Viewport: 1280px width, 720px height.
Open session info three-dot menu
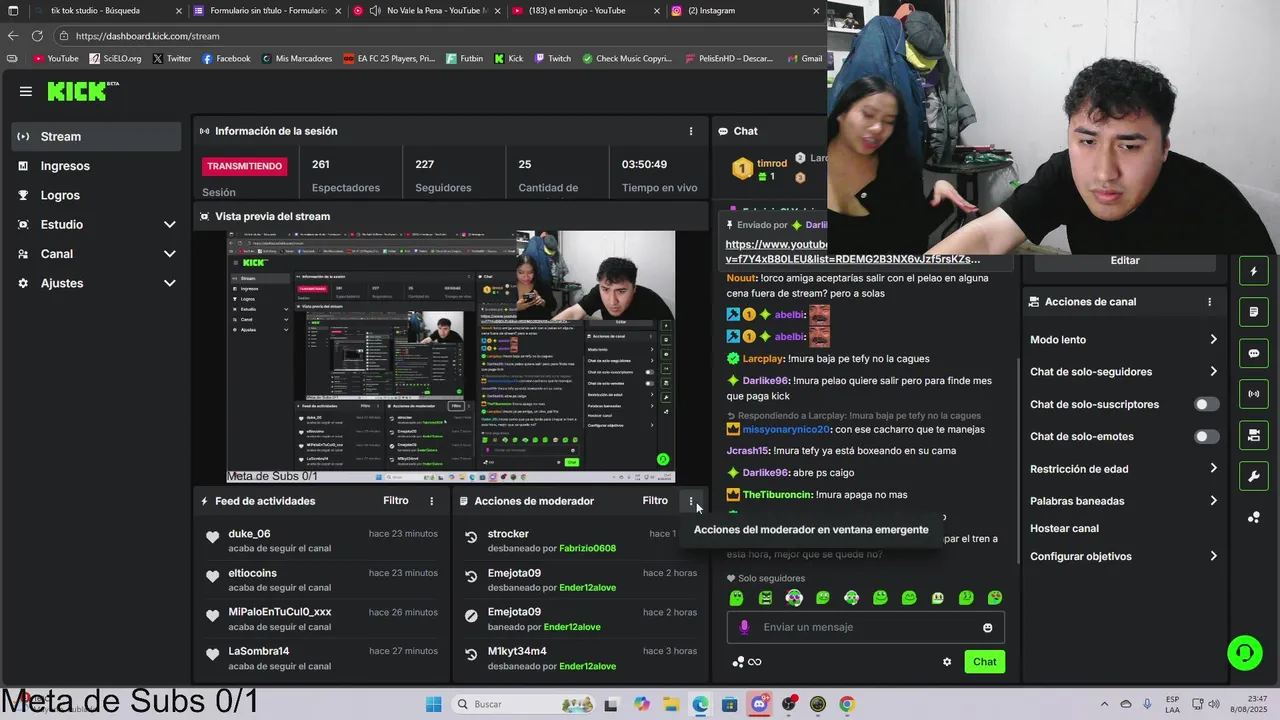[x=690, y=131]
